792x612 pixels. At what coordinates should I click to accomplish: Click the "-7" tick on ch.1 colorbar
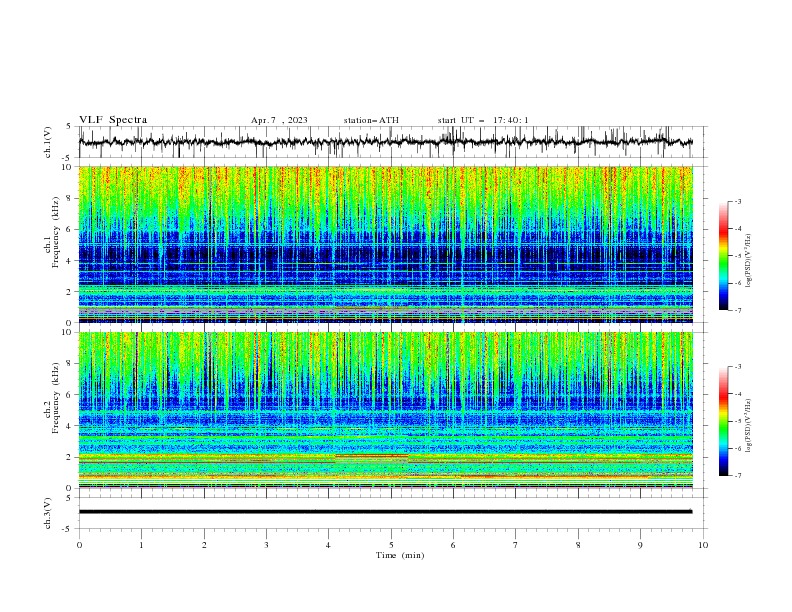pos(737,311)
